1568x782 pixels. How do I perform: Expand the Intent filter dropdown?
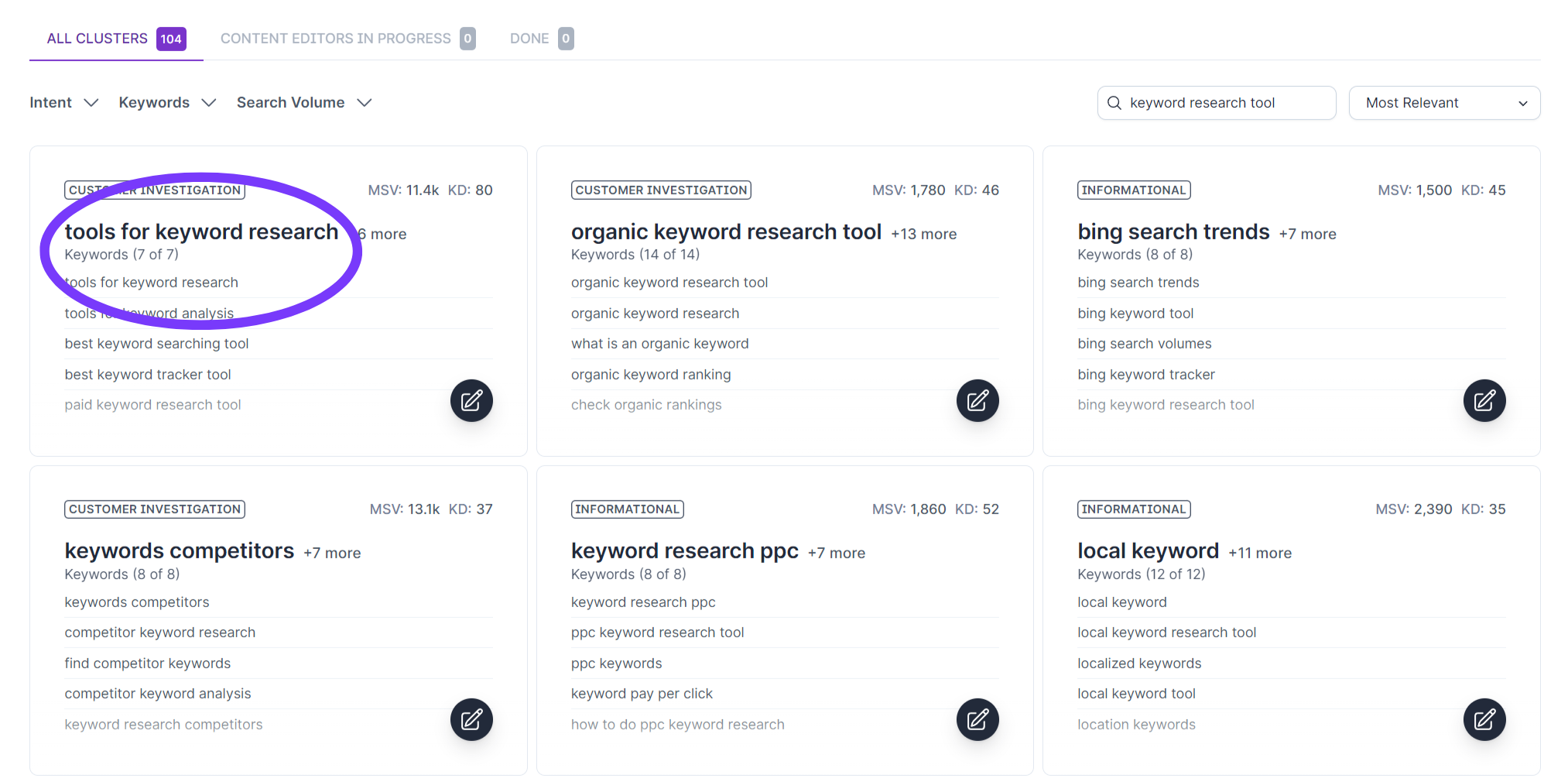pos(64,103)
